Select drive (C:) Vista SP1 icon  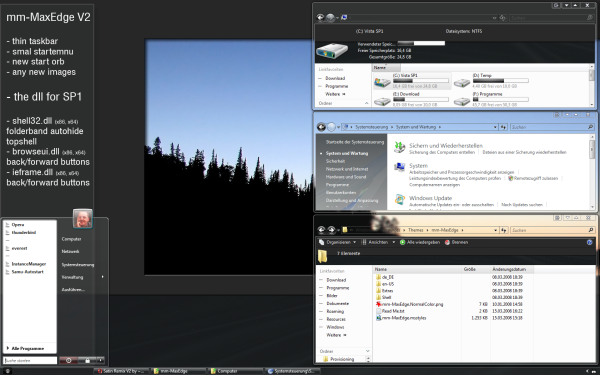(382, 82)
